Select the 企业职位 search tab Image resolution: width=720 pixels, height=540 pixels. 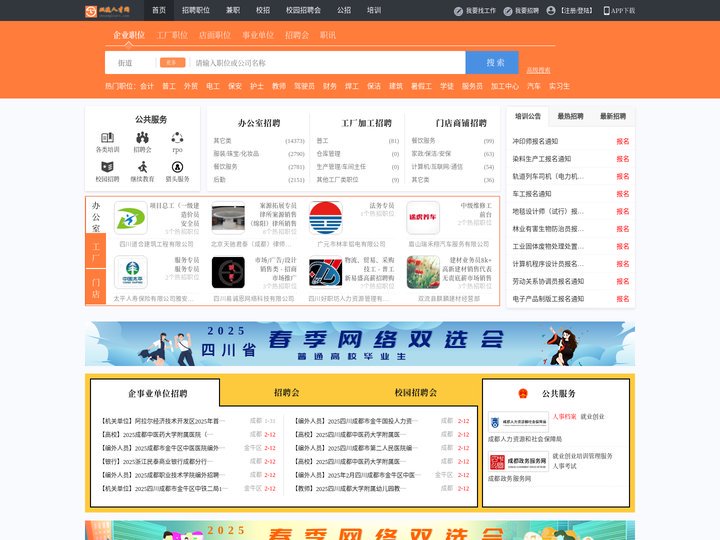(x=129, y=35)
